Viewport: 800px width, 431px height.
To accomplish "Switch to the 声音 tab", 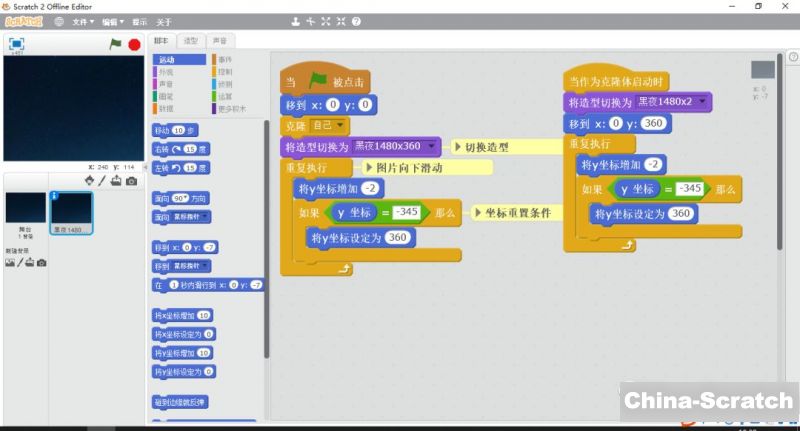I will point(219,41).
